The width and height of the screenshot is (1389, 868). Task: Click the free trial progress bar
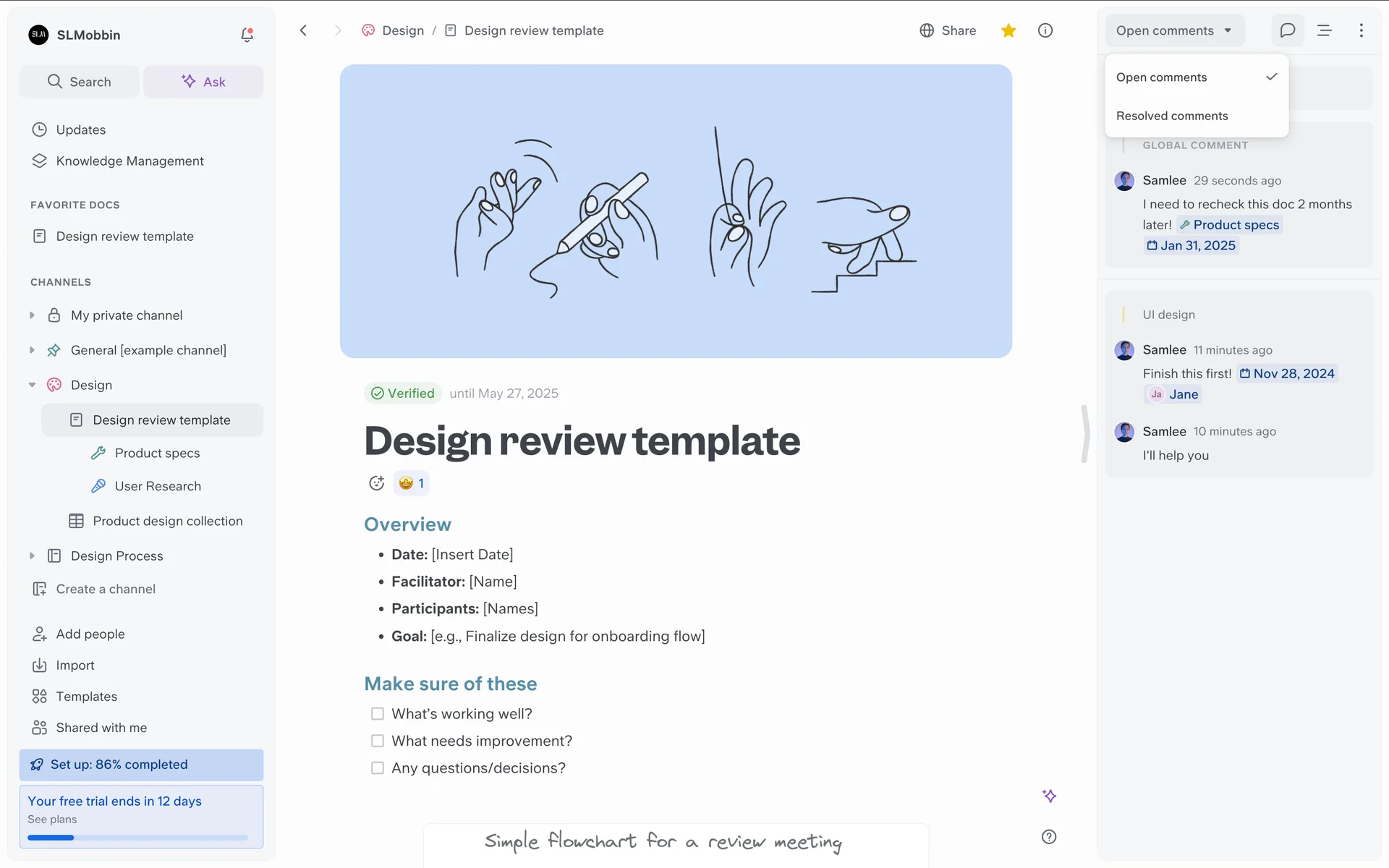[x=137, y=838]
